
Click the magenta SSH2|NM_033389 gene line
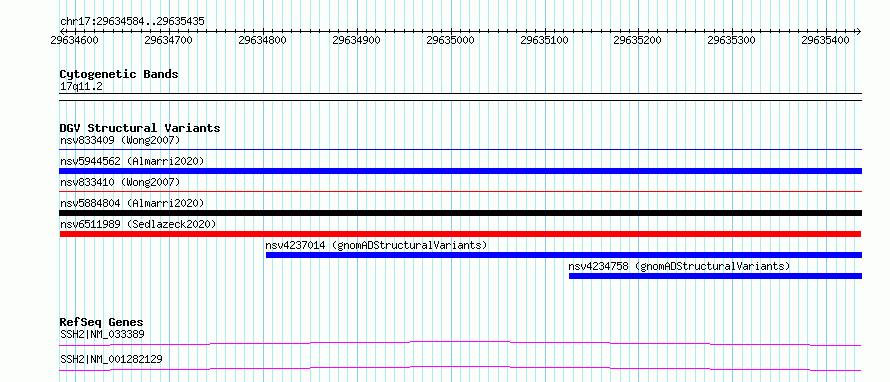click(x=460, y=343)
